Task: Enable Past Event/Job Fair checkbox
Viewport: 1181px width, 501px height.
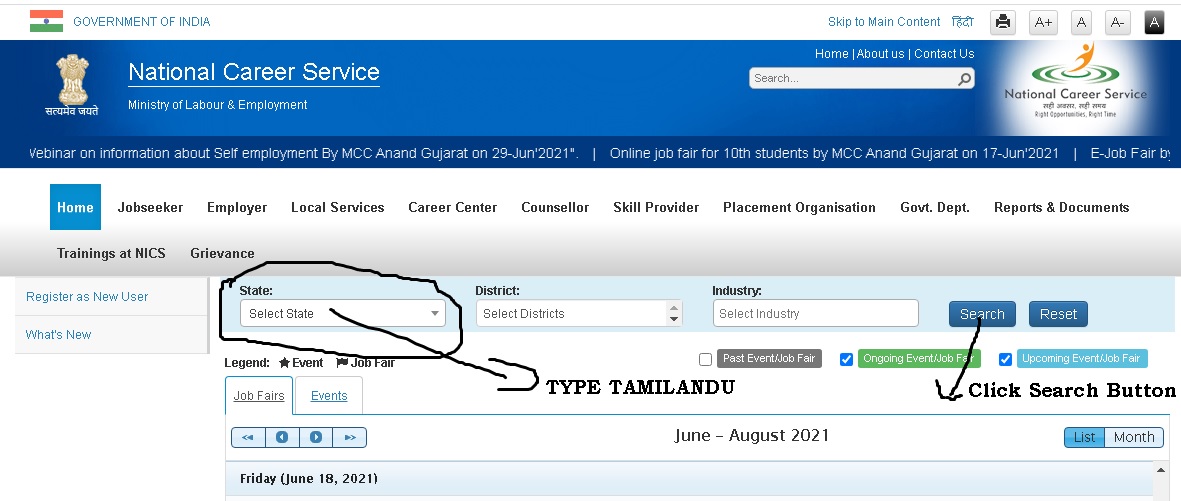Action: pyautogui.click(x=705, y=359)
